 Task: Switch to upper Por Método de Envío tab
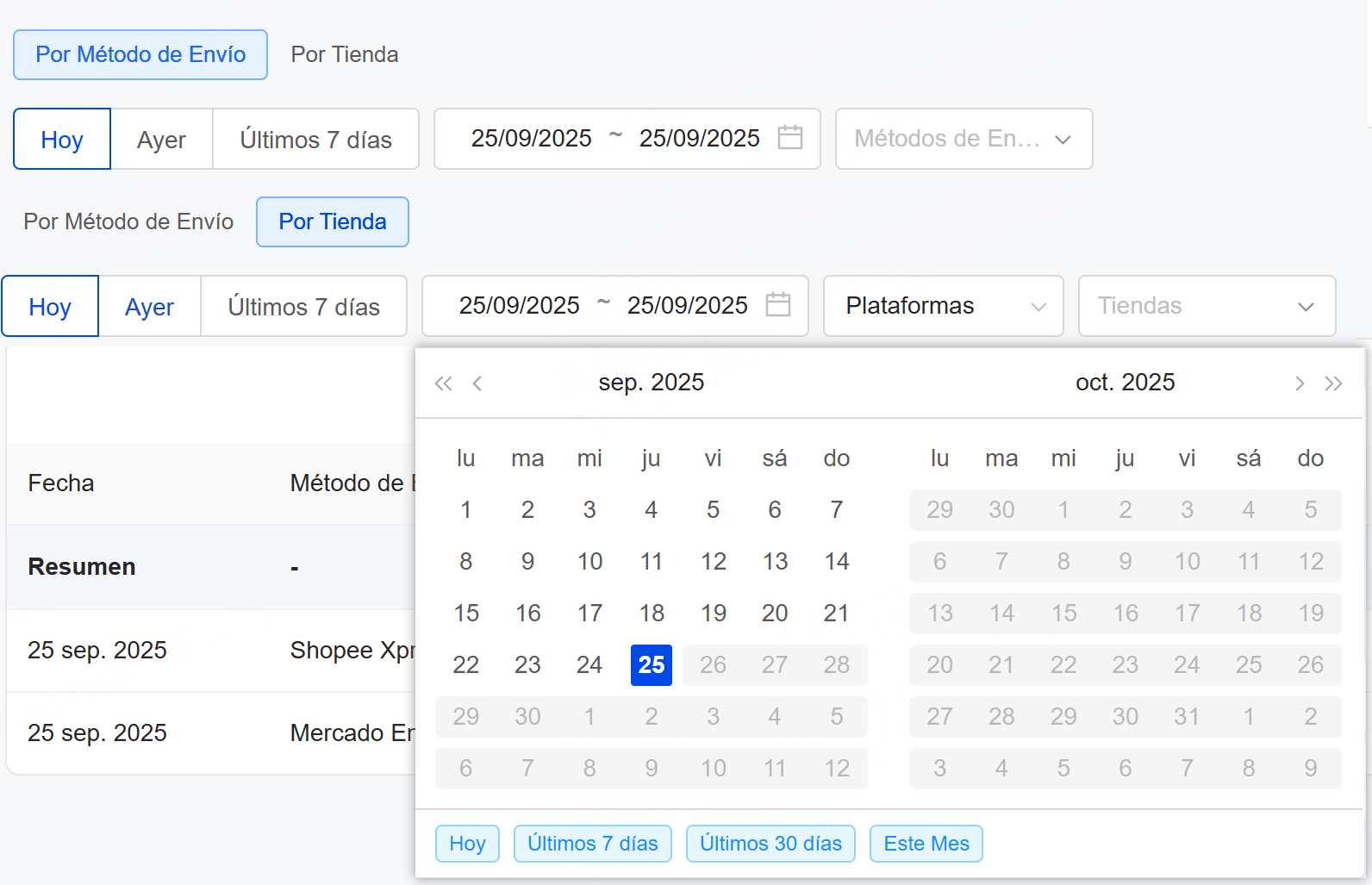pos(140,55)
